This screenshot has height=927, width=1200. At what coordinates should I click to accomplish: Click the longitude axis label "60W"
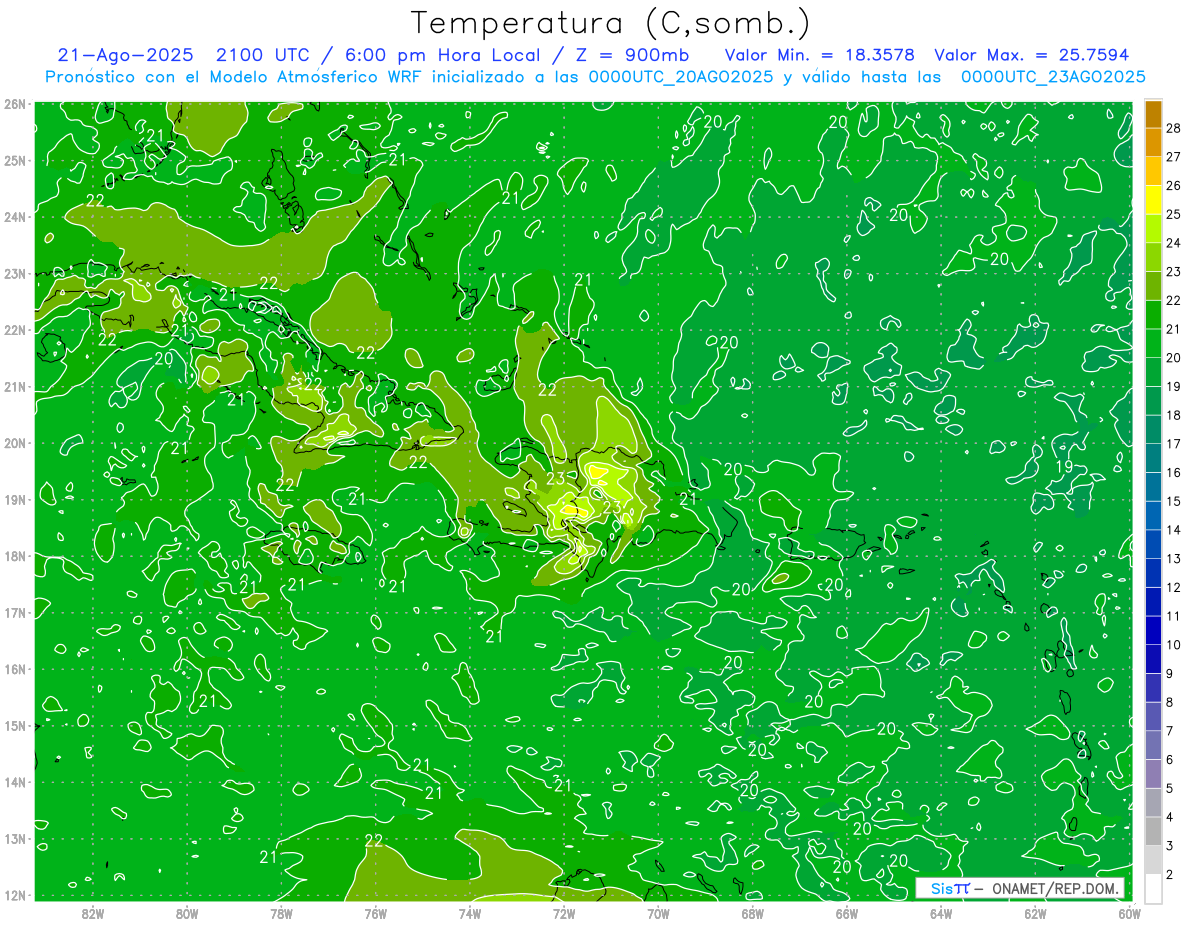(x=1129, y=913)
